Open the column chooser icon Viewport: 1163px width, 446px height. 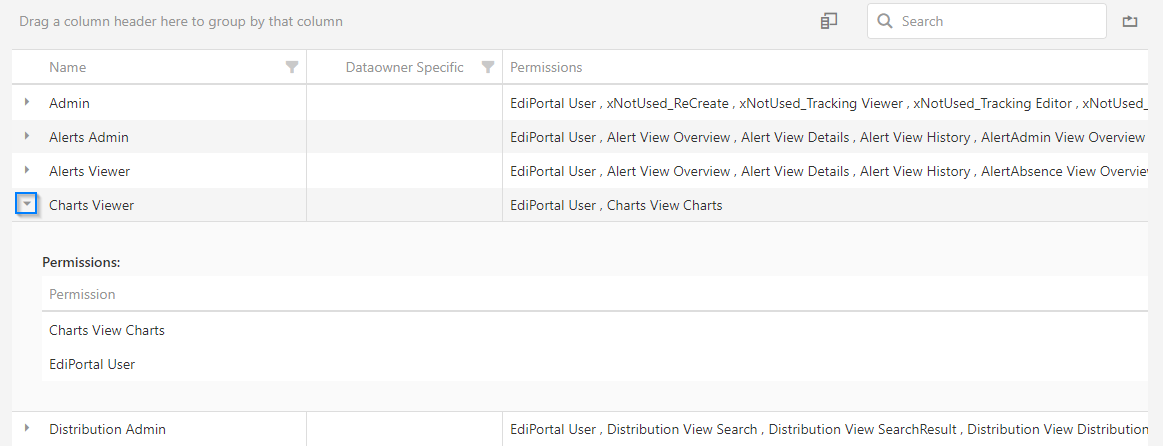click(x=828, y=21)
